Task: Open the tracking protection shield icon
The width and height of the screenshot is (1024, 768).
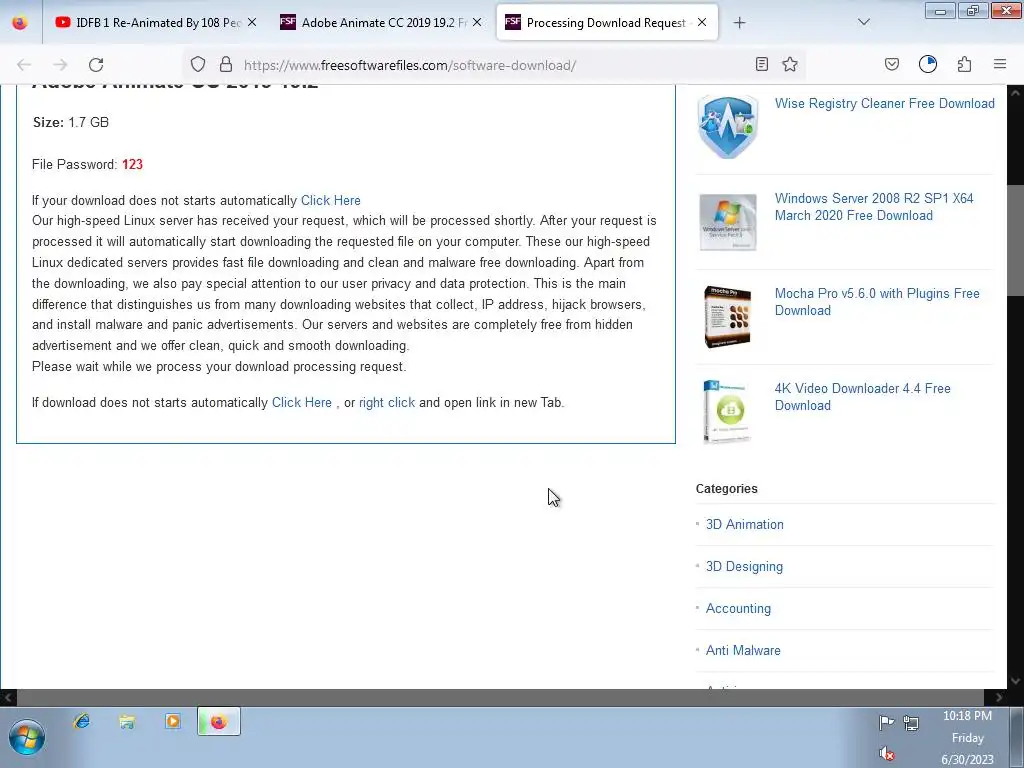Action: click(x=198, y=64)
